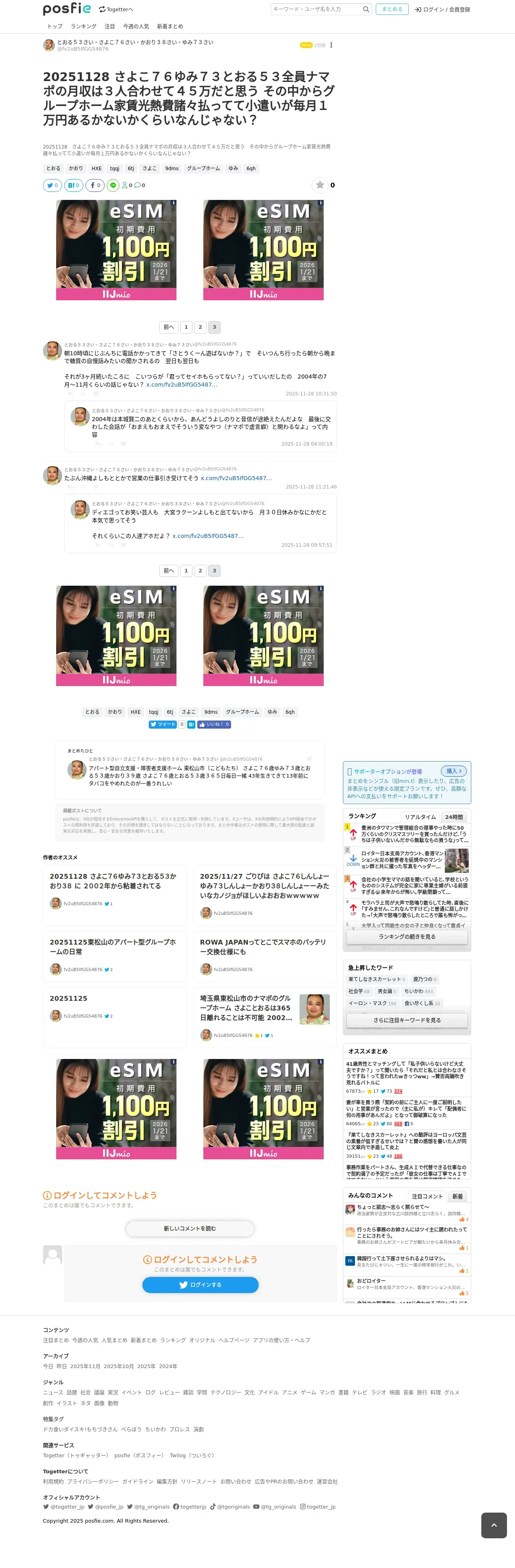This screenshot has height=1568, width=515.
Task: Go to page 2 in top pagination
Action: coord(200,327)
